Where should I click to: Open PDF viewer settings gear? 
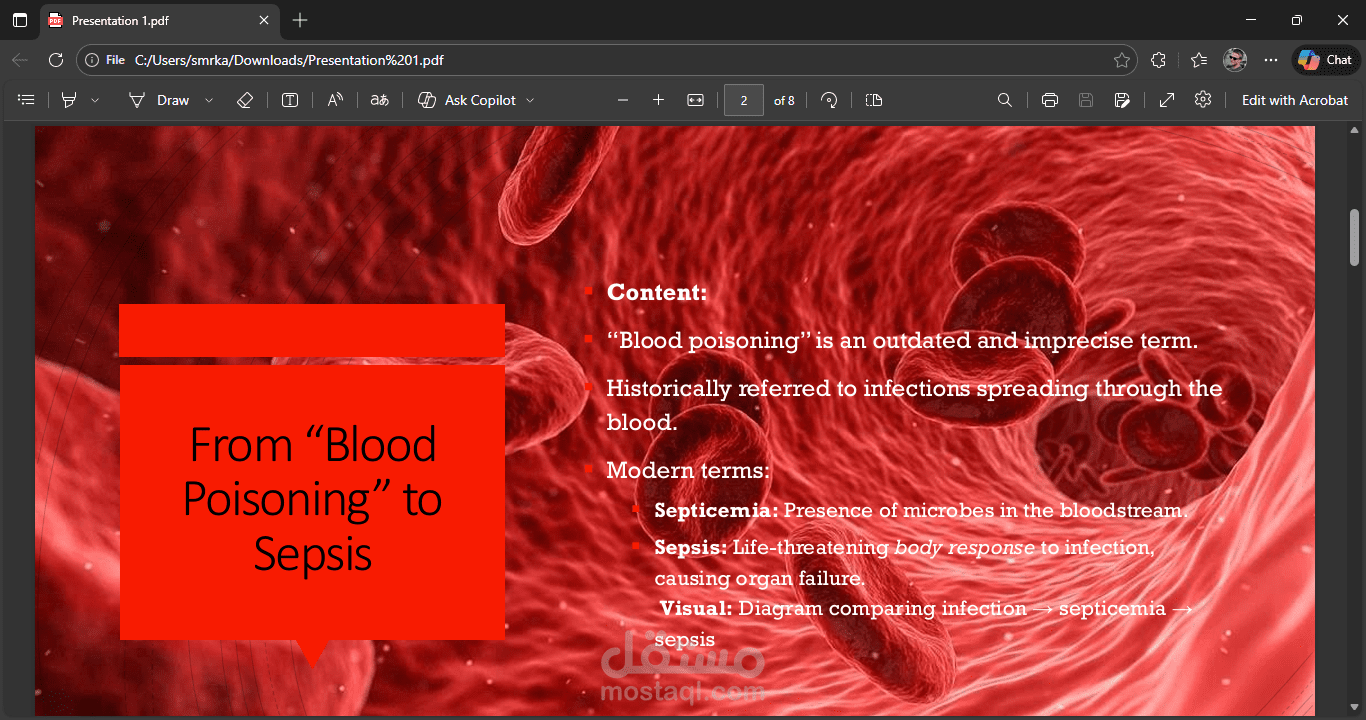pos(1203,100)
